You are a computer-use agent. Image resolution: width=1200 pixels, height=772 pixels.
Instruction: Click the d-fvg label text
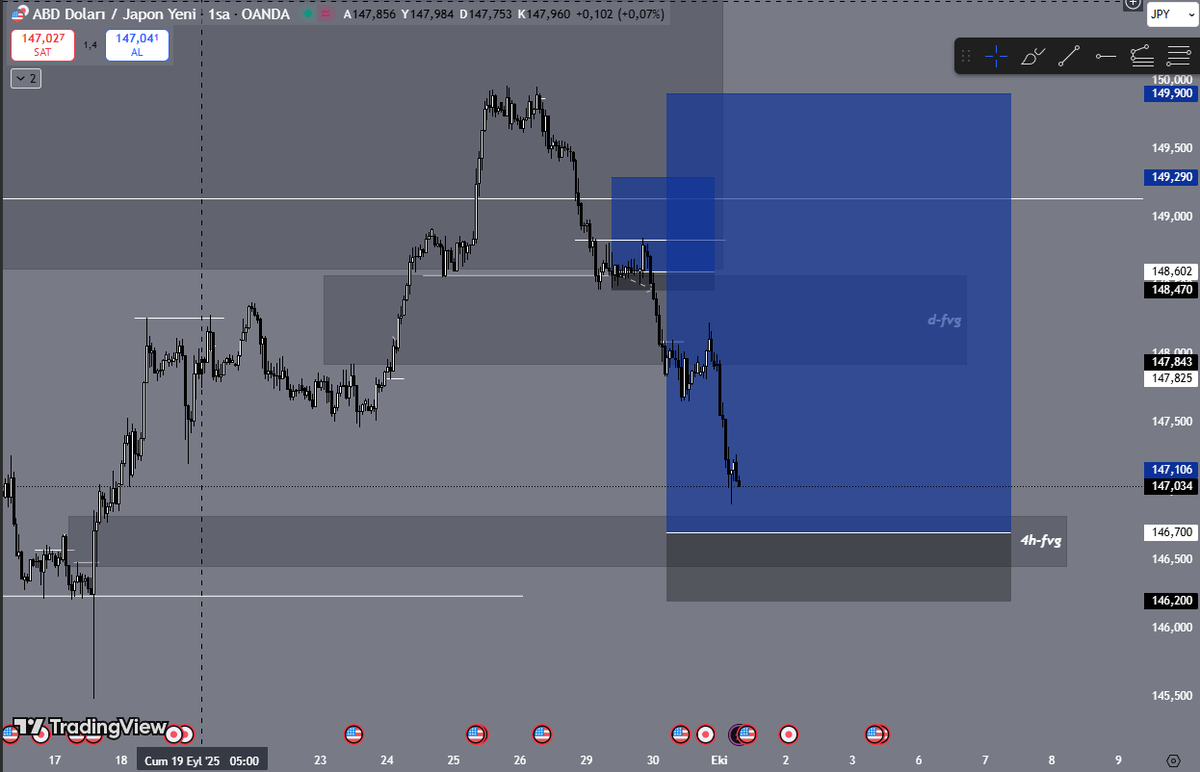tap(942, 320)
